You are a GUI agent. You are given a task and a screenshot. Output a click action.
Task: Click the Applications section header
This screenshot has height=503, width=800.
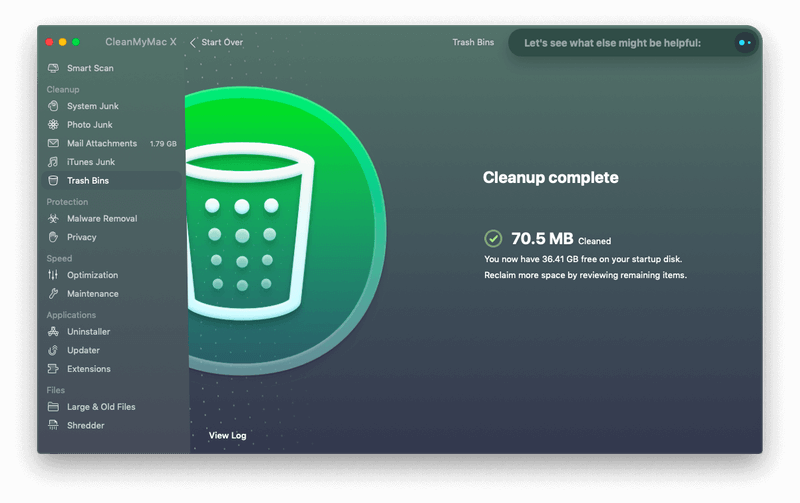point(71,315)
